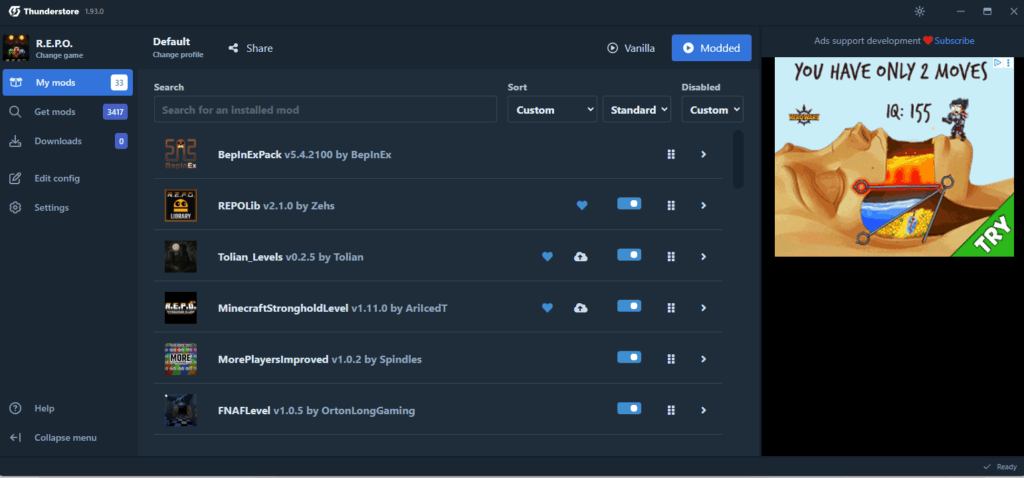Expand the MorePlayersImproved row chevron
The height and width of the screenshot is (478, 1024).
[x=703, y=359]
